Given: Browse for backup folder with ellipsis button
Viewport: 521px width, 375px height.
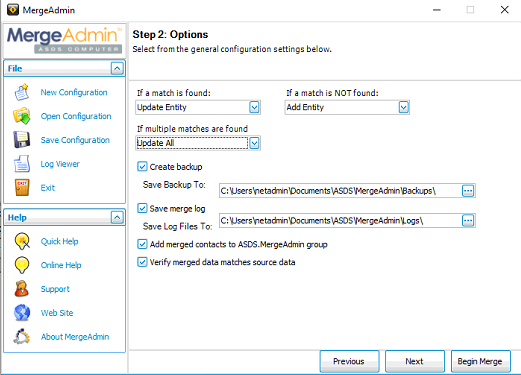Looking at the screenshot, I should pos(468,191).
